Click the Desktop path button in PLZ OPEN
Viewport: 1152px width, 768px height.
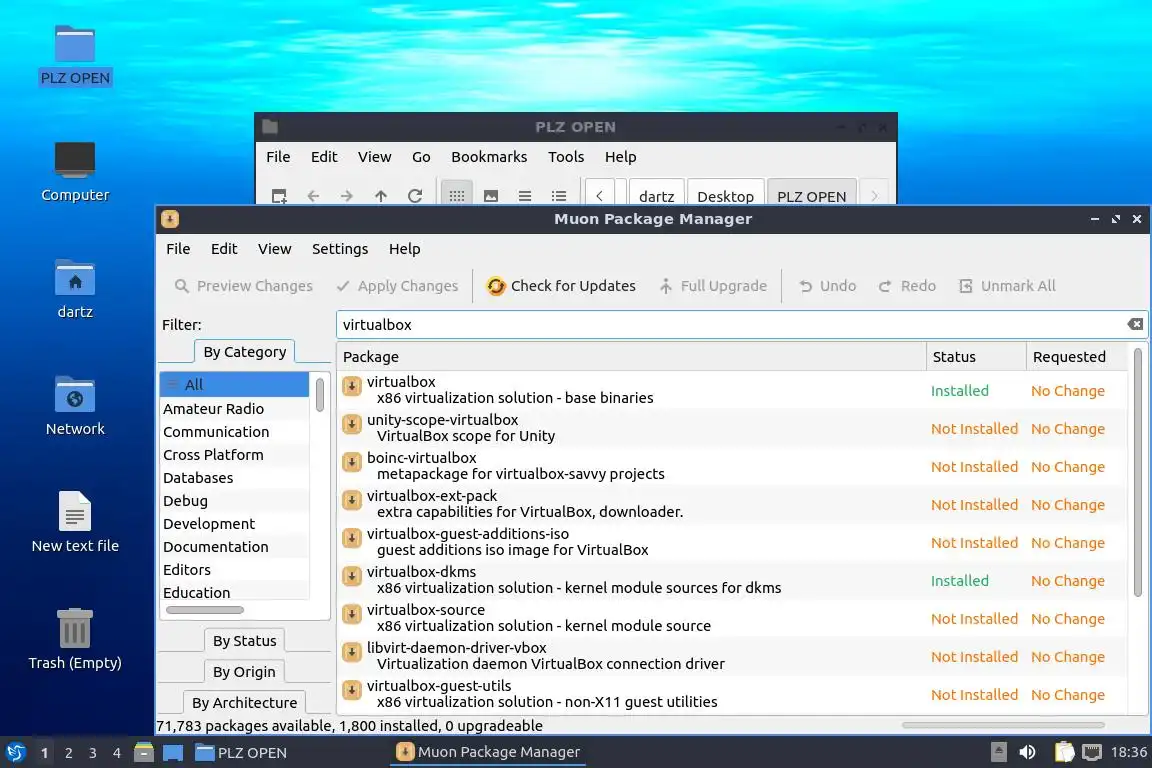coord(725,195)
